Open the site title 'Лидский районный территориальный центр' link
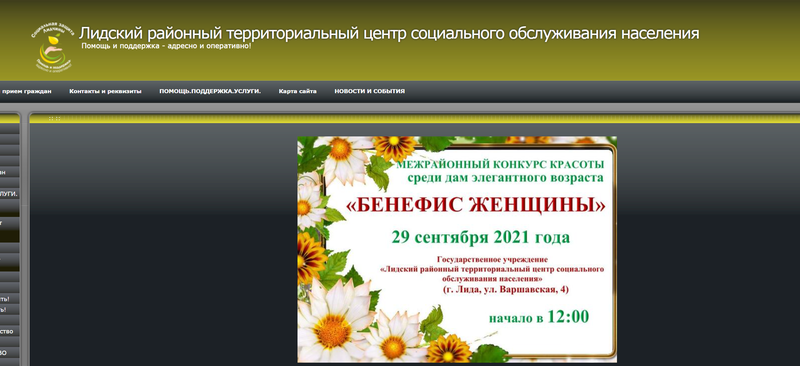The image size is (800, 366). (x=389, y=34)
